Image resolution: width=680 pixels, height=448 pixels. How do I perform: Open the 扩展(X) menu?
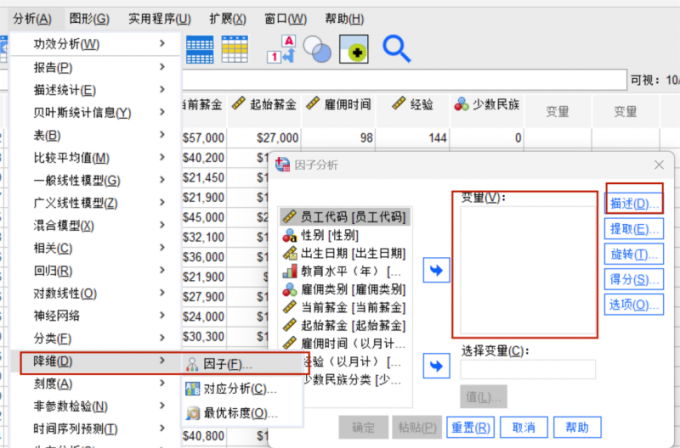(x=228, y=19)
